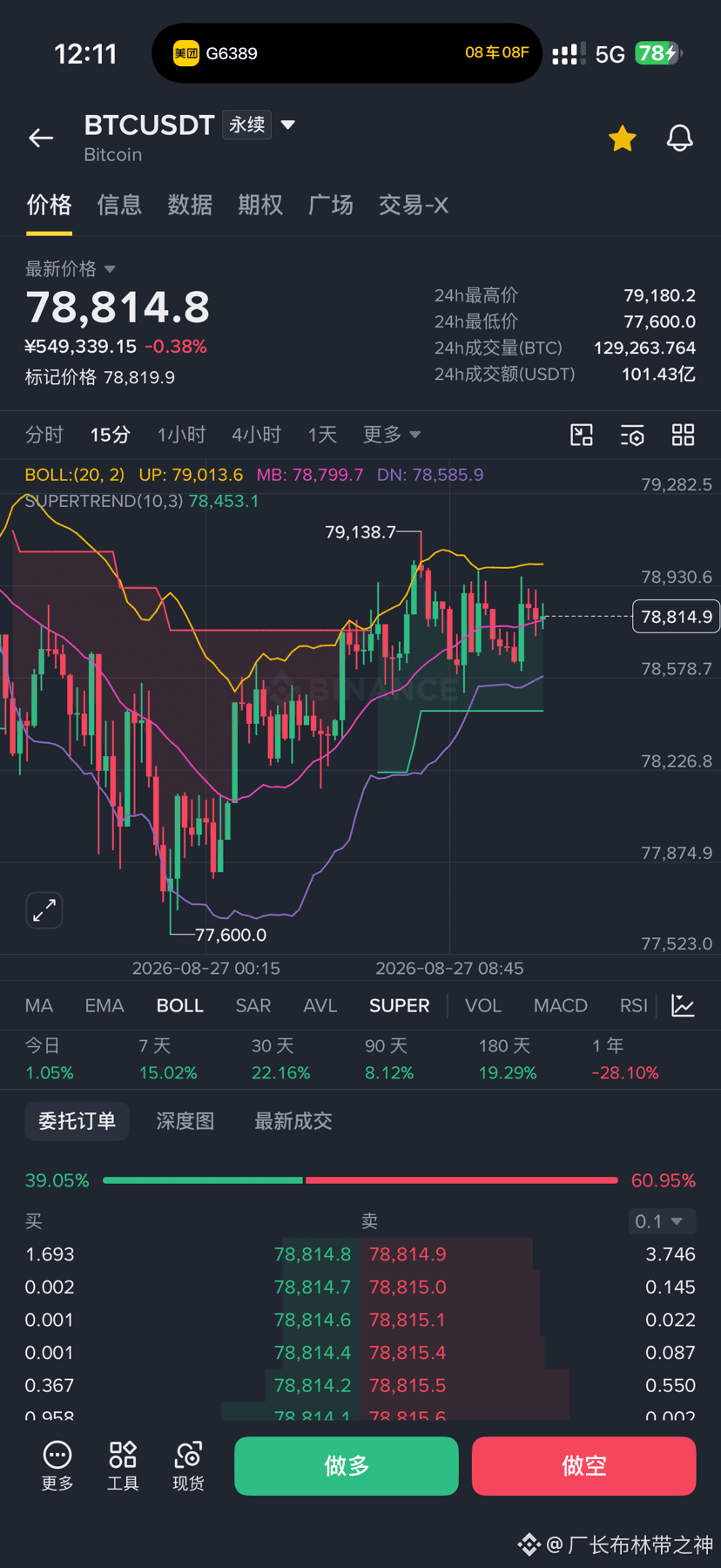Expand the 更多 intervals dropdown
This screenshot has width=721, height=1568.
[392, 435]
